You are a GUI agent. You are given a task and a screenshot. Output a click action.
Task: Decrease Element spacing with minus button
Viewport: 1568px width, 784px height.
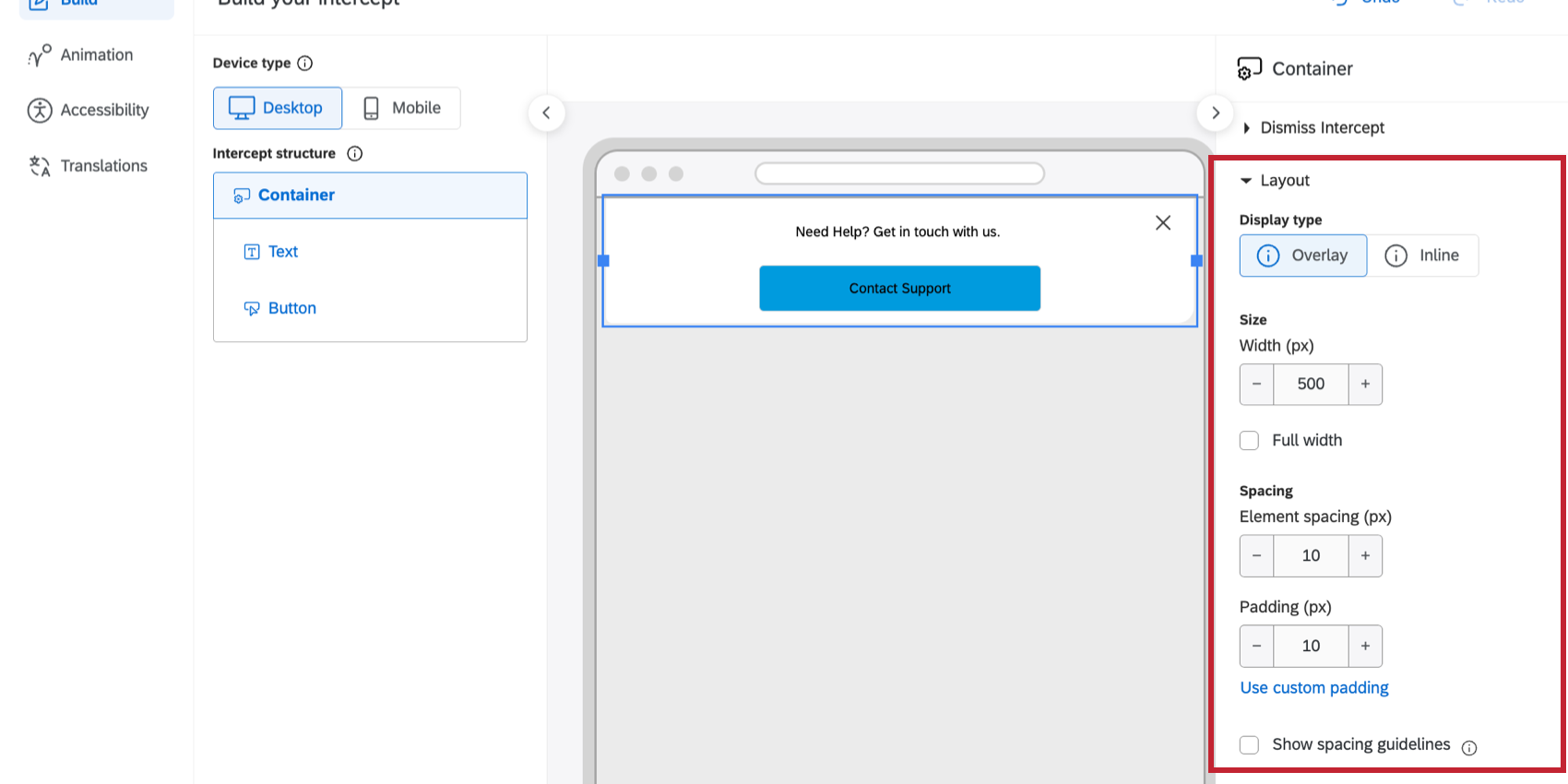[1256, 556]
